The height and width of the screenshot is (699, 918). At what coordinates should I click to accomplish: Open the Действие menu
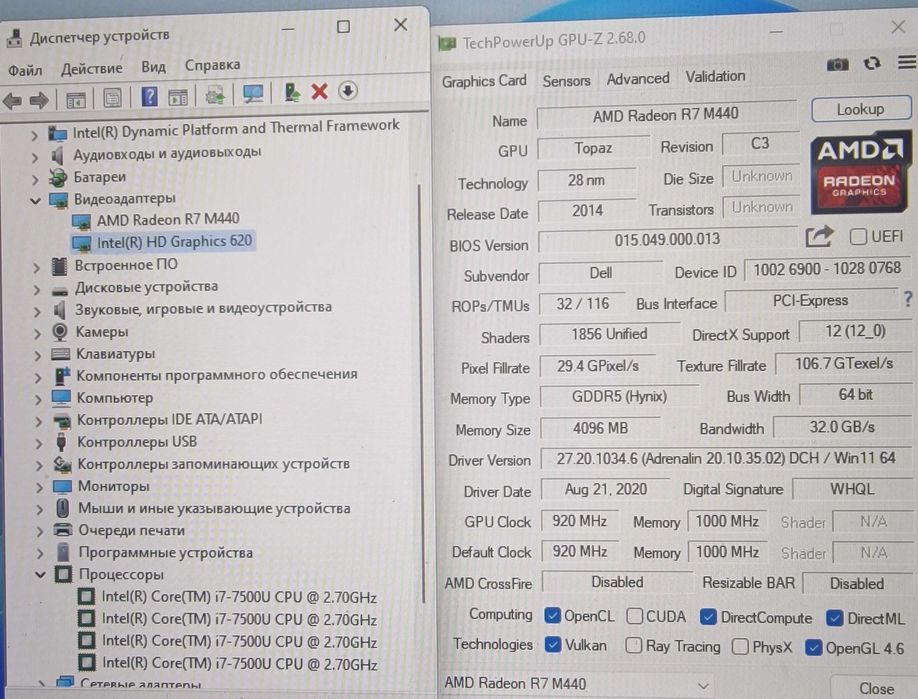point(92,68)
